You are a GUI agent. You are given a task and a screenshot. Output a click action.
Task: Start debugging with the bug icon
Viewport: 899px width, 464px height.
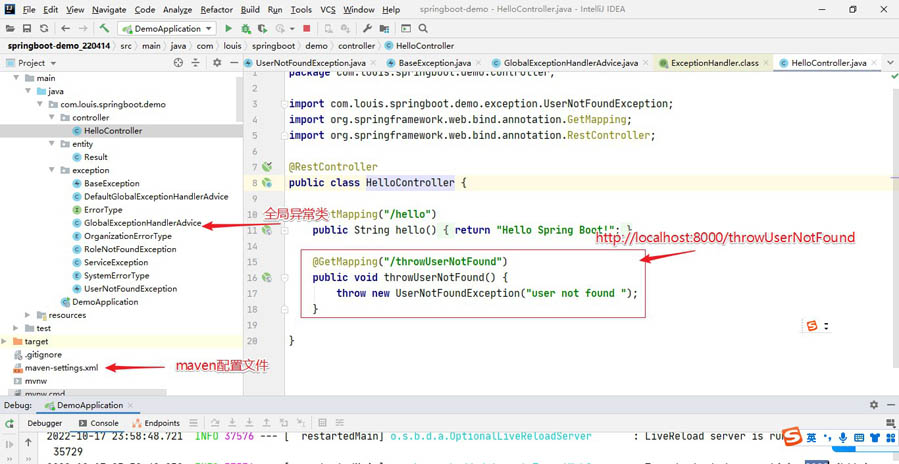pyautogui.click(x=246, y=28)
